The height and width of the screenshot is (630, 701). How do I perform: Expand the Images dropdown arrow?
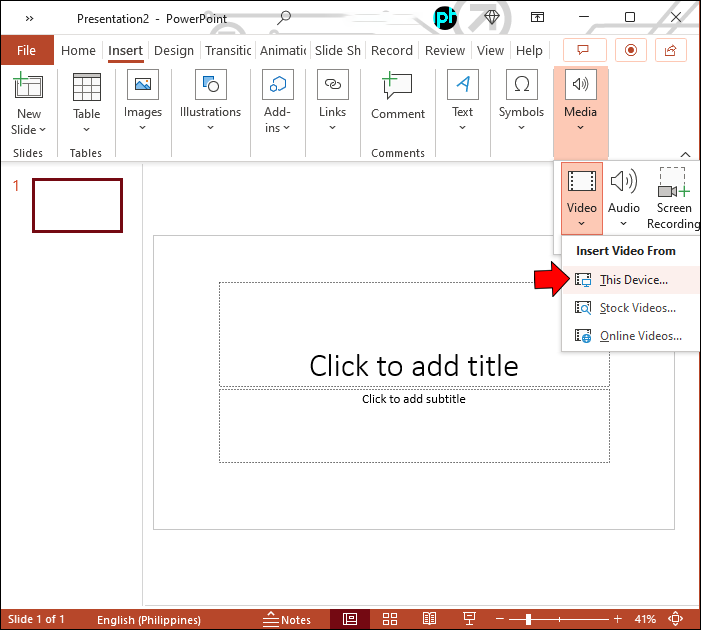(142, 128)
